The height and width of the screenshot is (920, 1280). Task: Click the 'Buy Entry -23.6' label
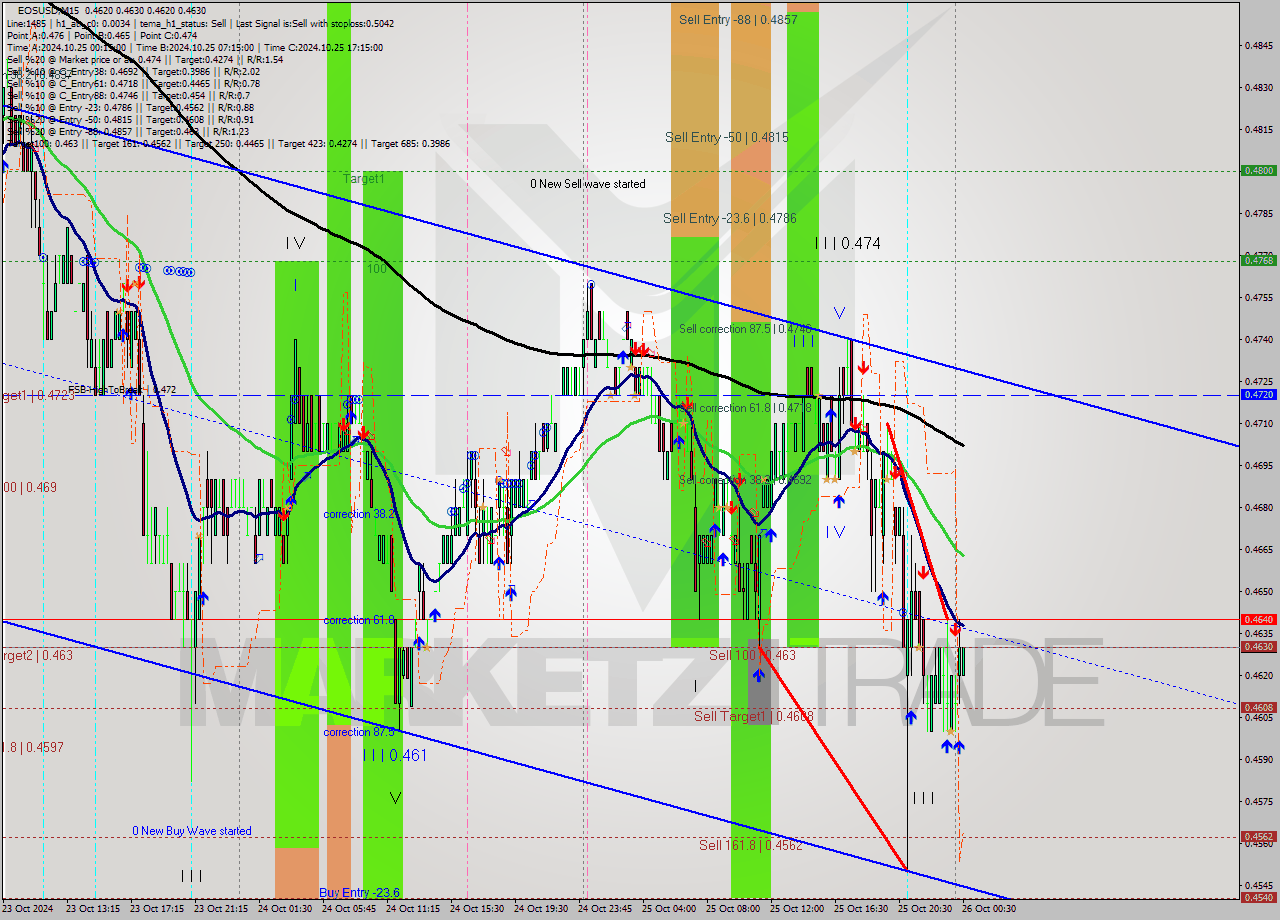click(x=360, y=893)
